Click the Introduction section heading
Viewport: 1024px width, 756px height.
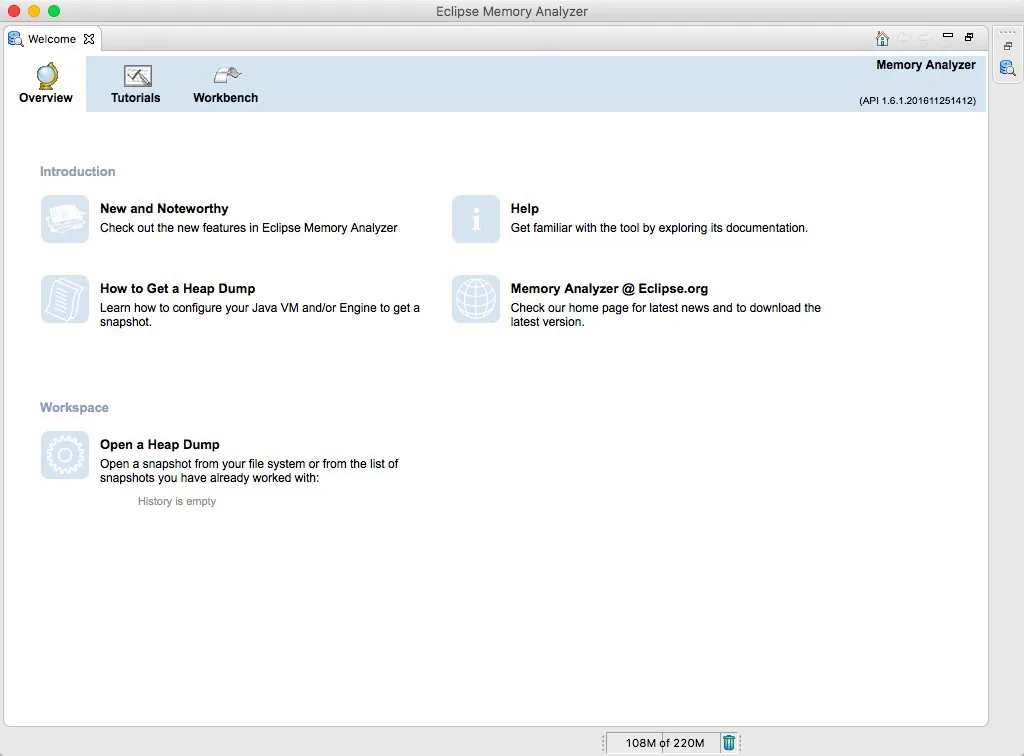click(x=78, y=171)
